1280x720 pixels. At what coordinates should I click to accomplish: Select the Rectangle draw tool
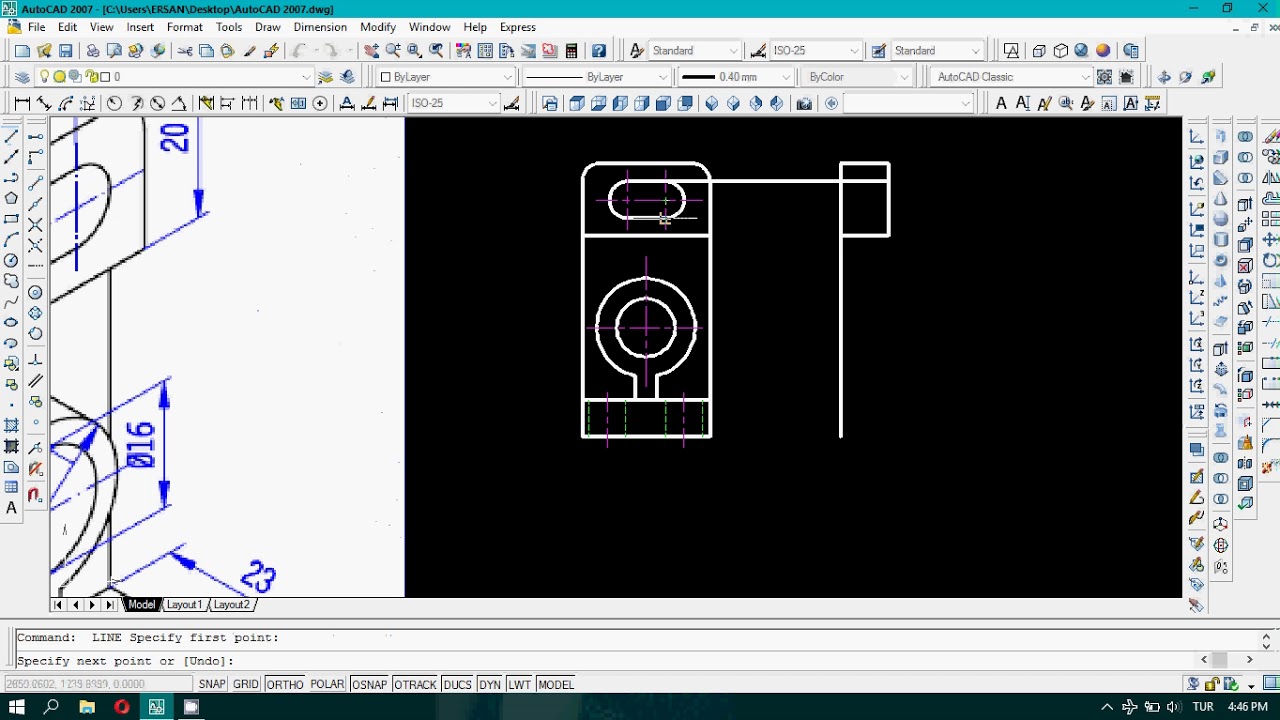coord(12,219)
